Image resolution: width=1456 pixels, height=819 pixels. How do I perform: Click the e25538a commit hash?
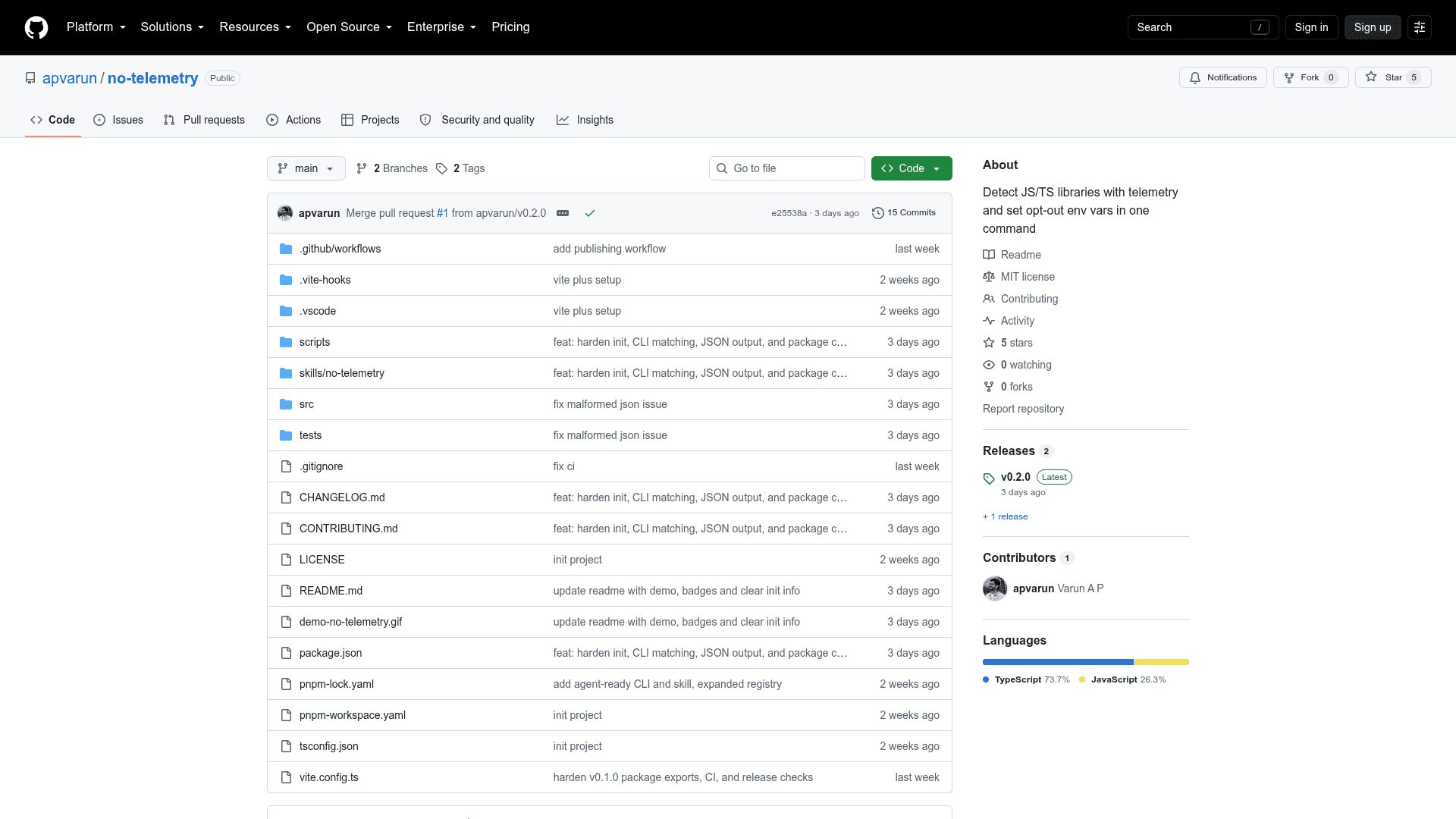pos(789,213)
